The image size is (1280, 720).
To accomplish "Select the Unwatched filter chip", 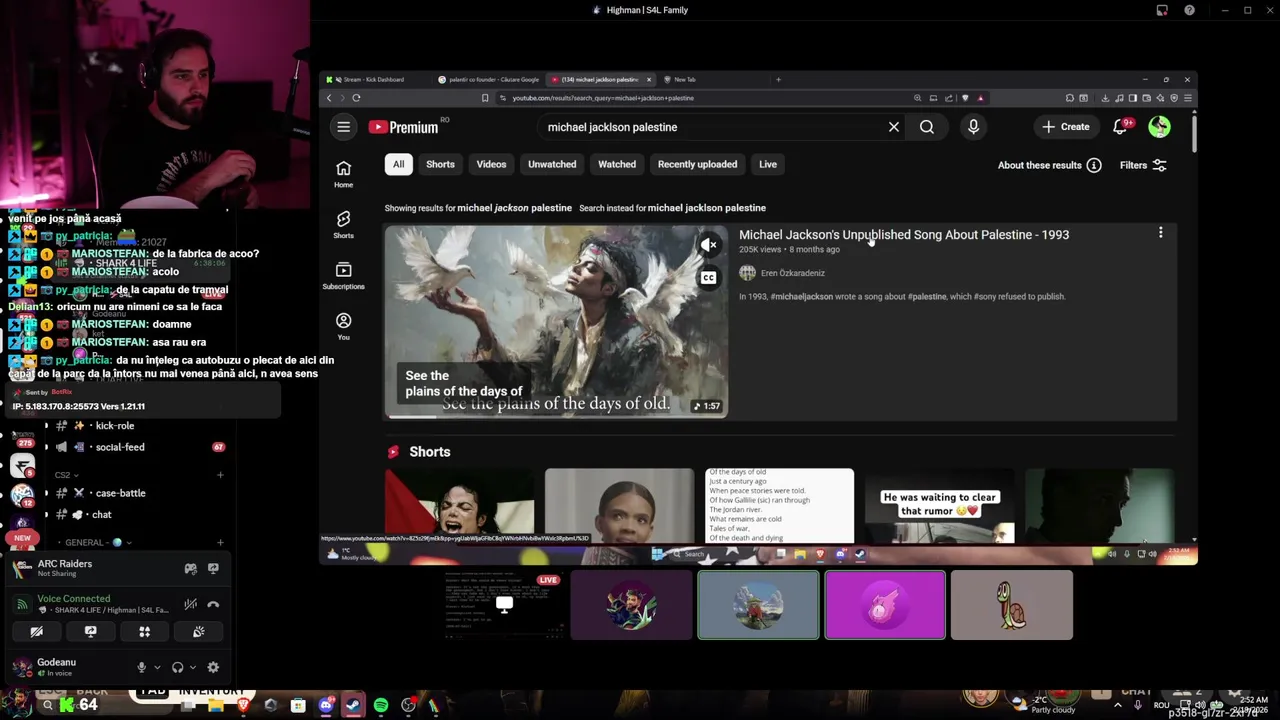I will point(552,164).
